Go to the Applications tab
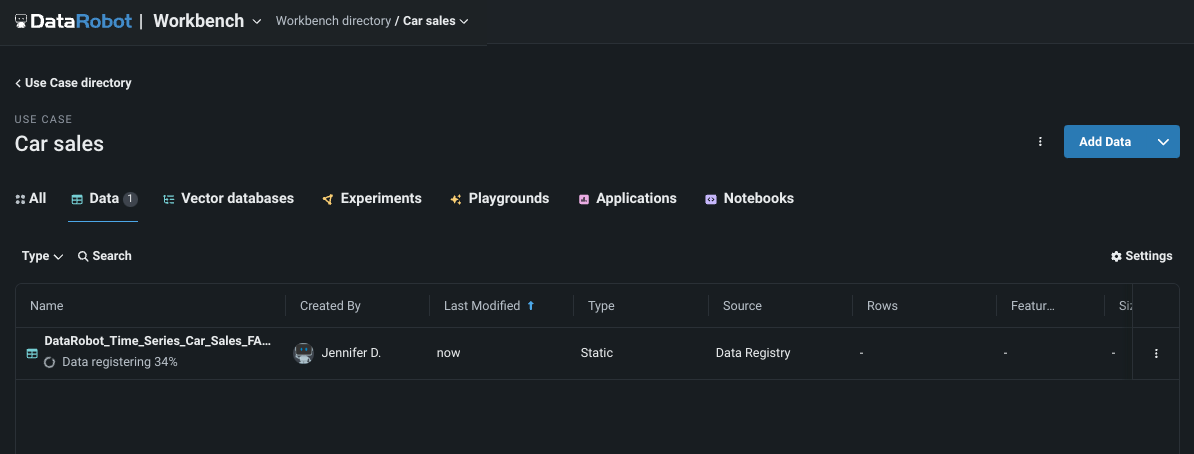1194x454 pixels. [627, 199]
